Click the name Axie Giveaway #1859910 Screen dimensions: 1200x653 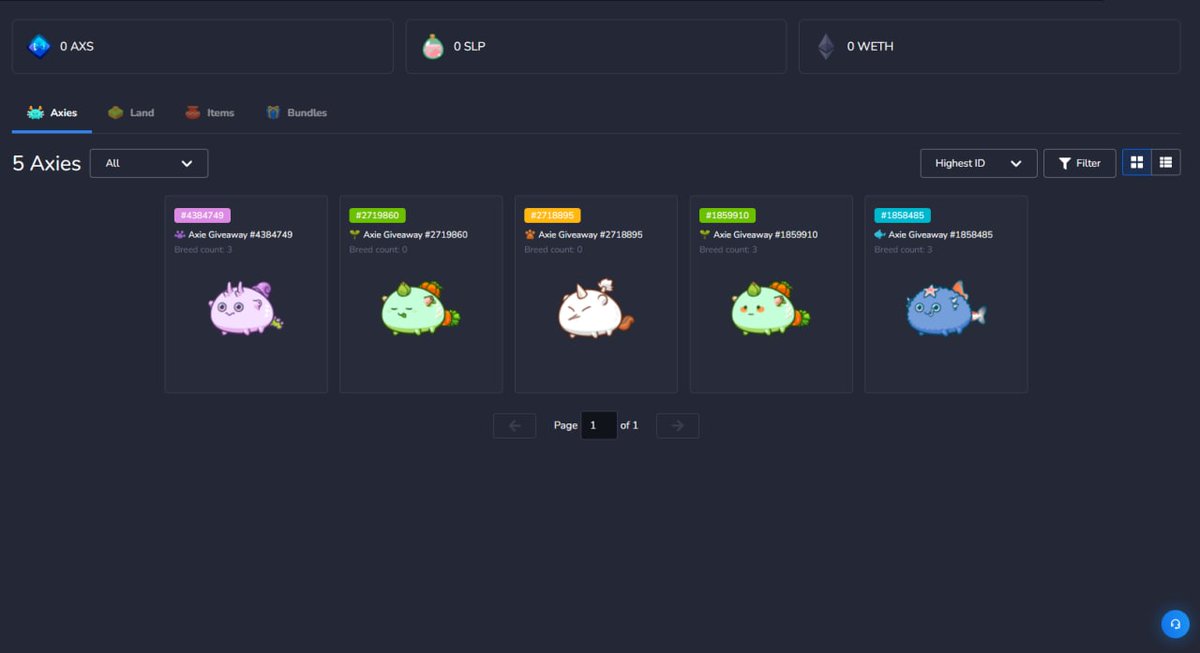click(x=765, y=235)
